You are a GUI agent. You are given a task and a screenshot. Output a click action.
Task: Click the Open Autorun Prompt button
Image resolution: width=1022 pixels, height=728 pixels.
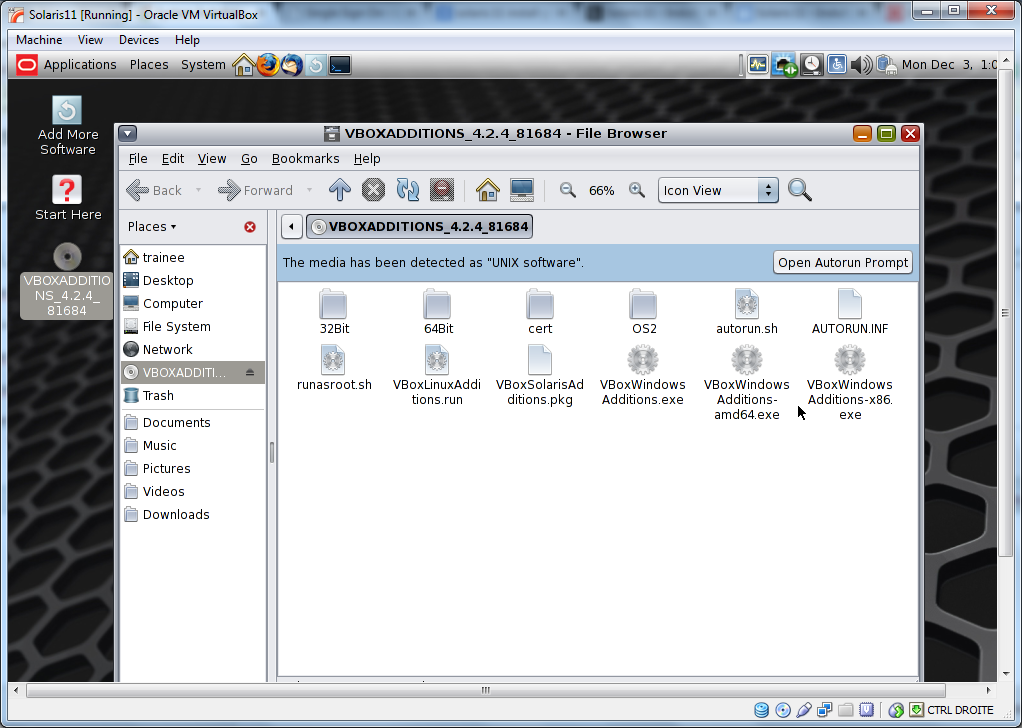tap(843, 263)
